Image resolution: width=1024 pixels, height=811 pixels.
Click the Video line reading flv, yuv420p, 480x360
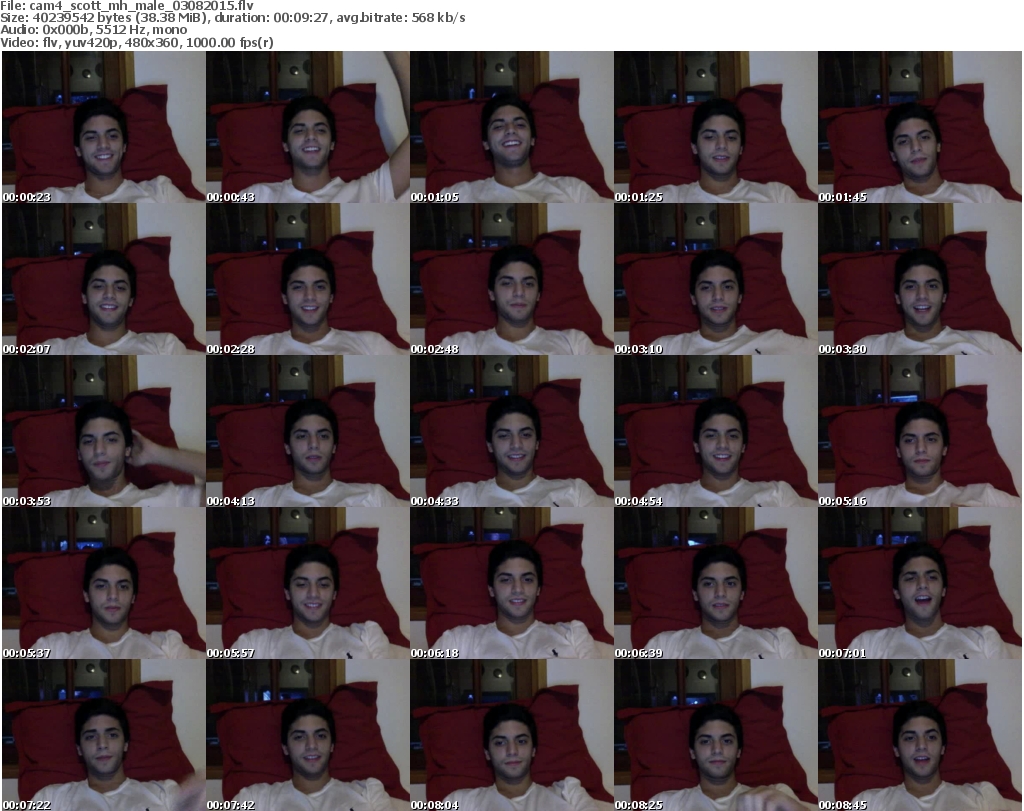136,42
